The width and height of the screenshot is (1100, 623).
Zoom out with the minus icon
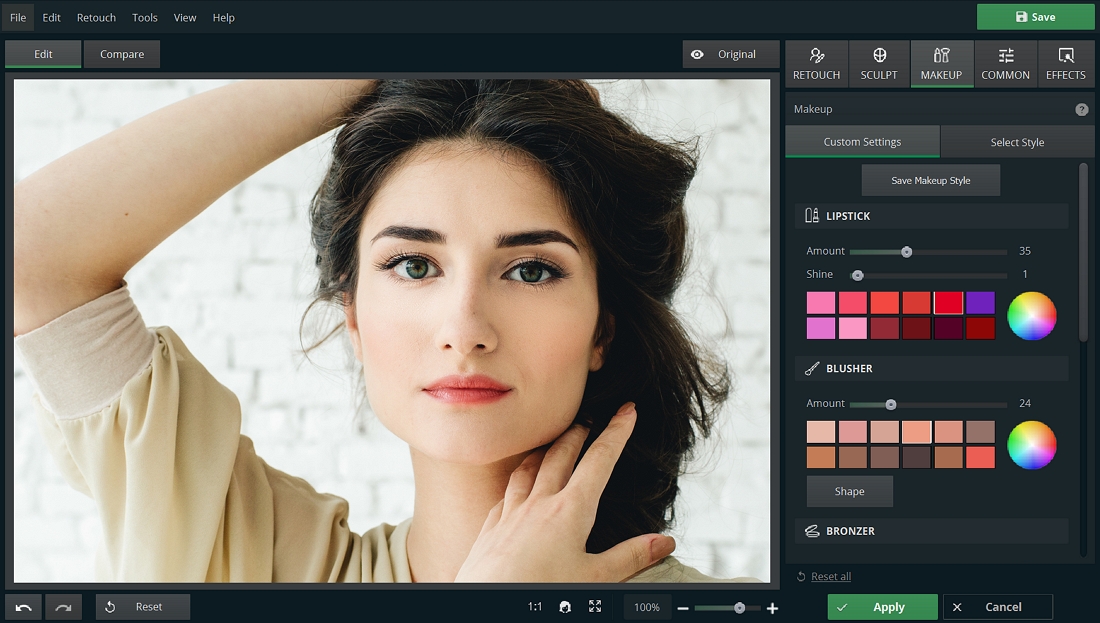(x=683, y=608)
